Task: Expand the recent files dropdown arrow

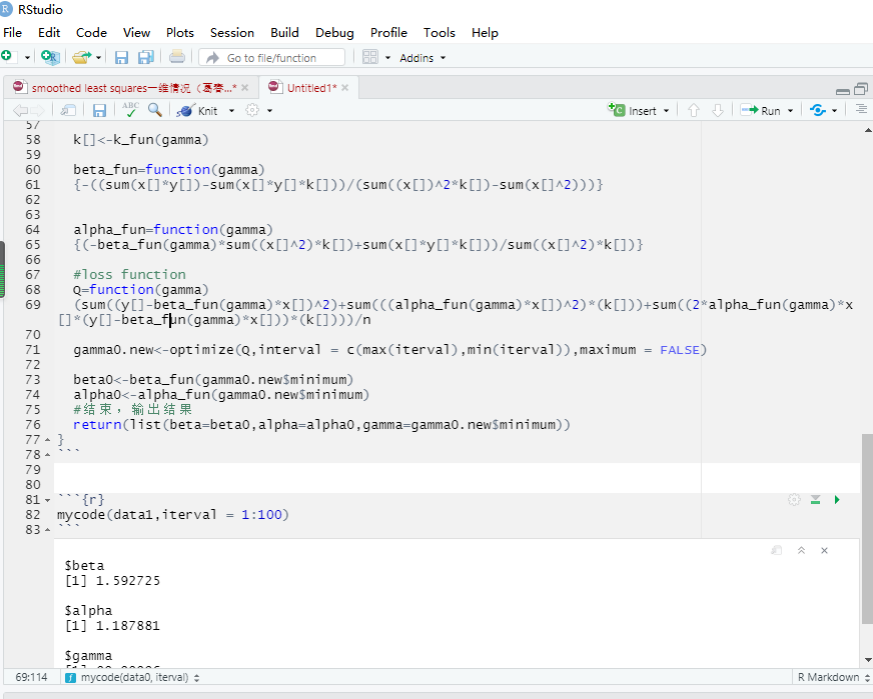Action: coord(99,57)
